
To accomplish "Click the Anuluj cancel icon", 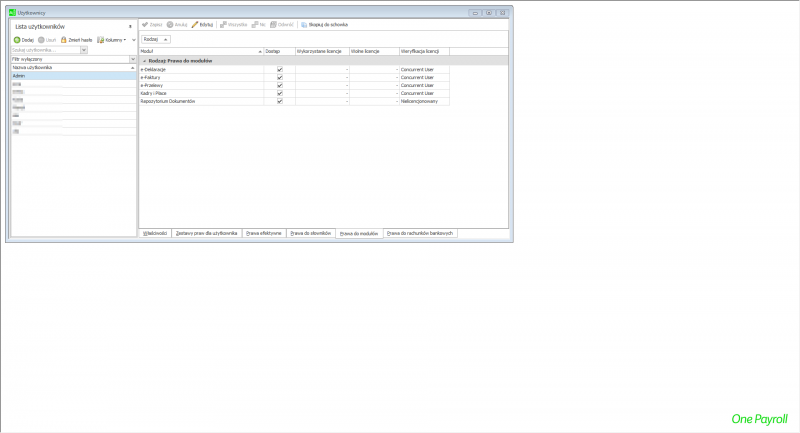I will pos(170,24).
